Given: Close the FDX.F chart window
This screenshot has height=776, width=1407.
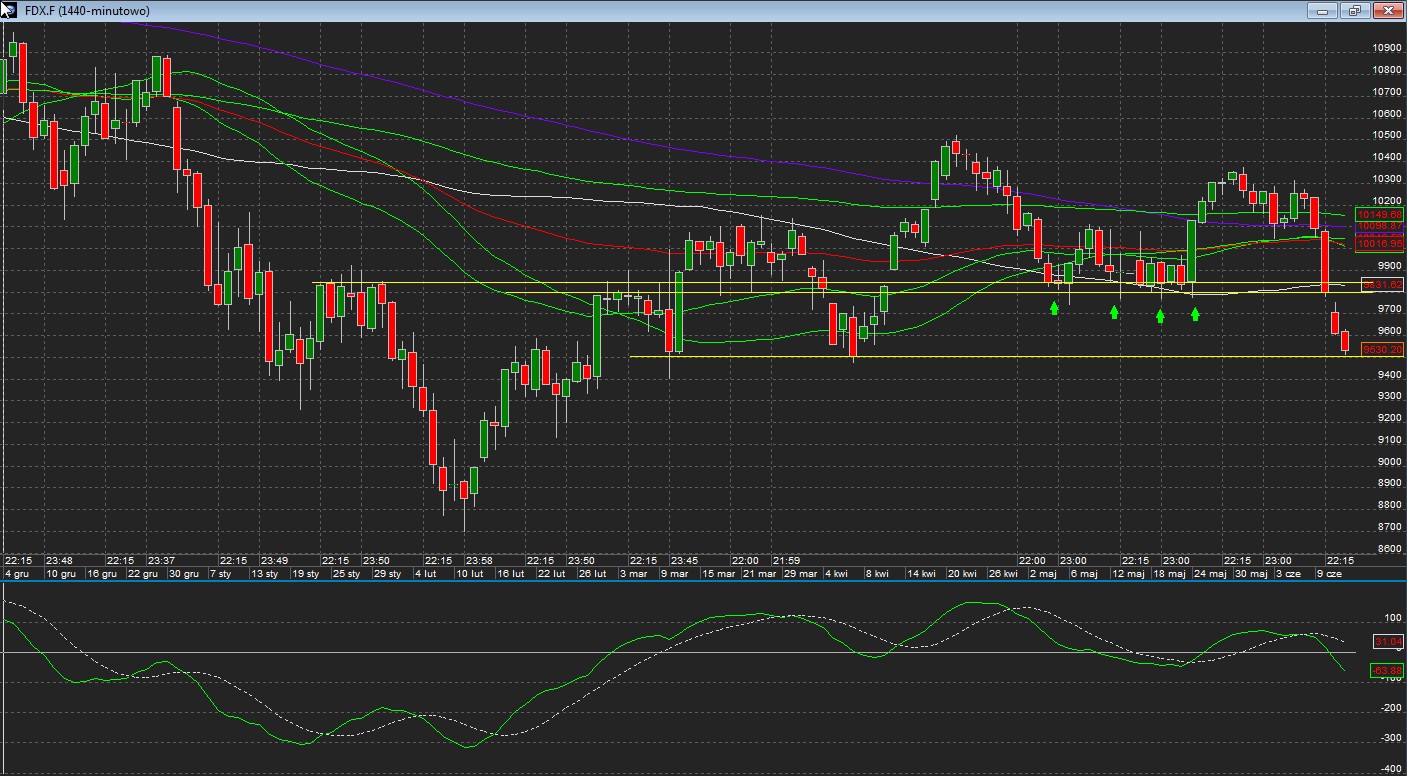Looking at the screenshot, I should click(1387, 10).
